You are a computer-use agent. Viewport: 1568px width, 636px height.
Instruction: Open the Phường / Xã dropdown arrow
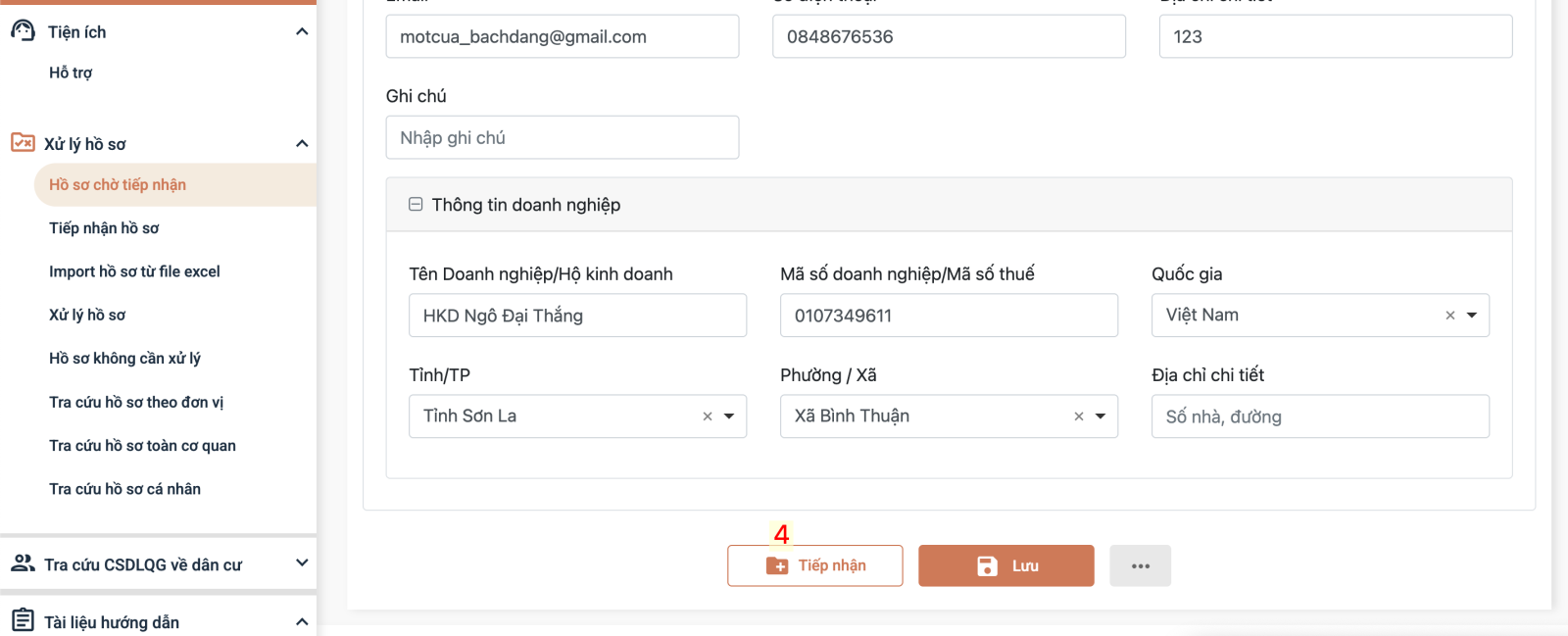pos(1101,416)
